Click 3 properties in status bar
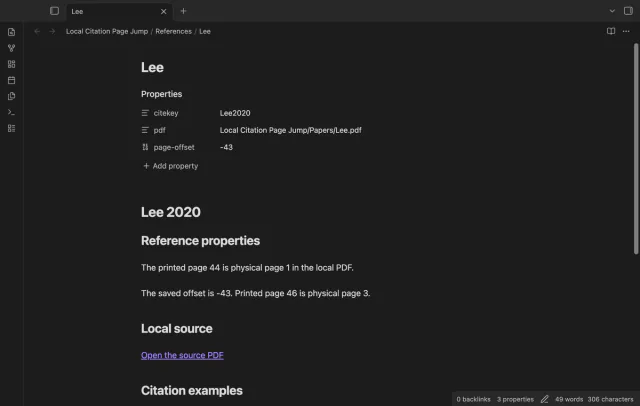 (x=515, y=399)
